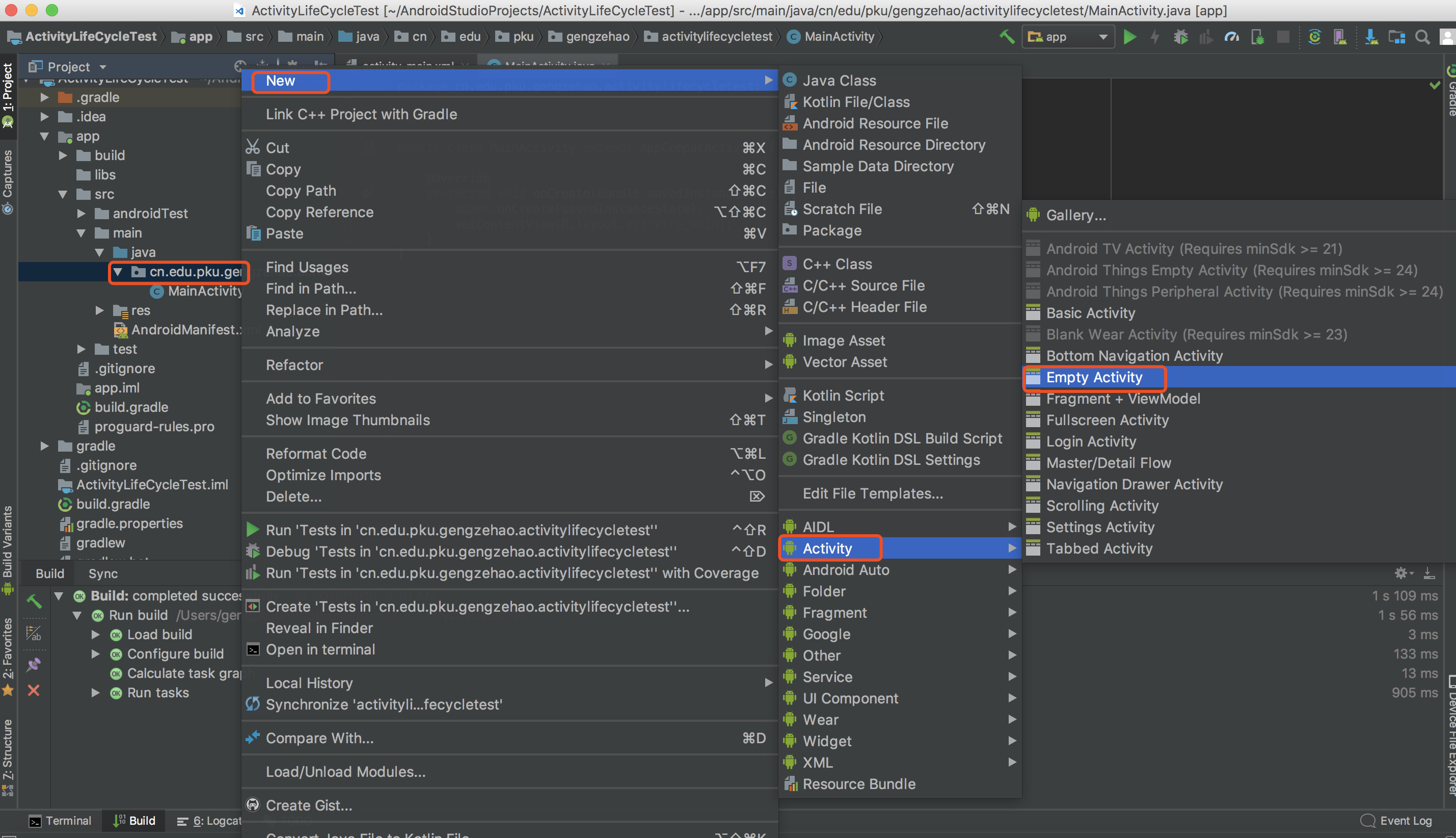Choose Java Class in the New submenu
Screen dimensions: 1456x838
tap(900, 81)
